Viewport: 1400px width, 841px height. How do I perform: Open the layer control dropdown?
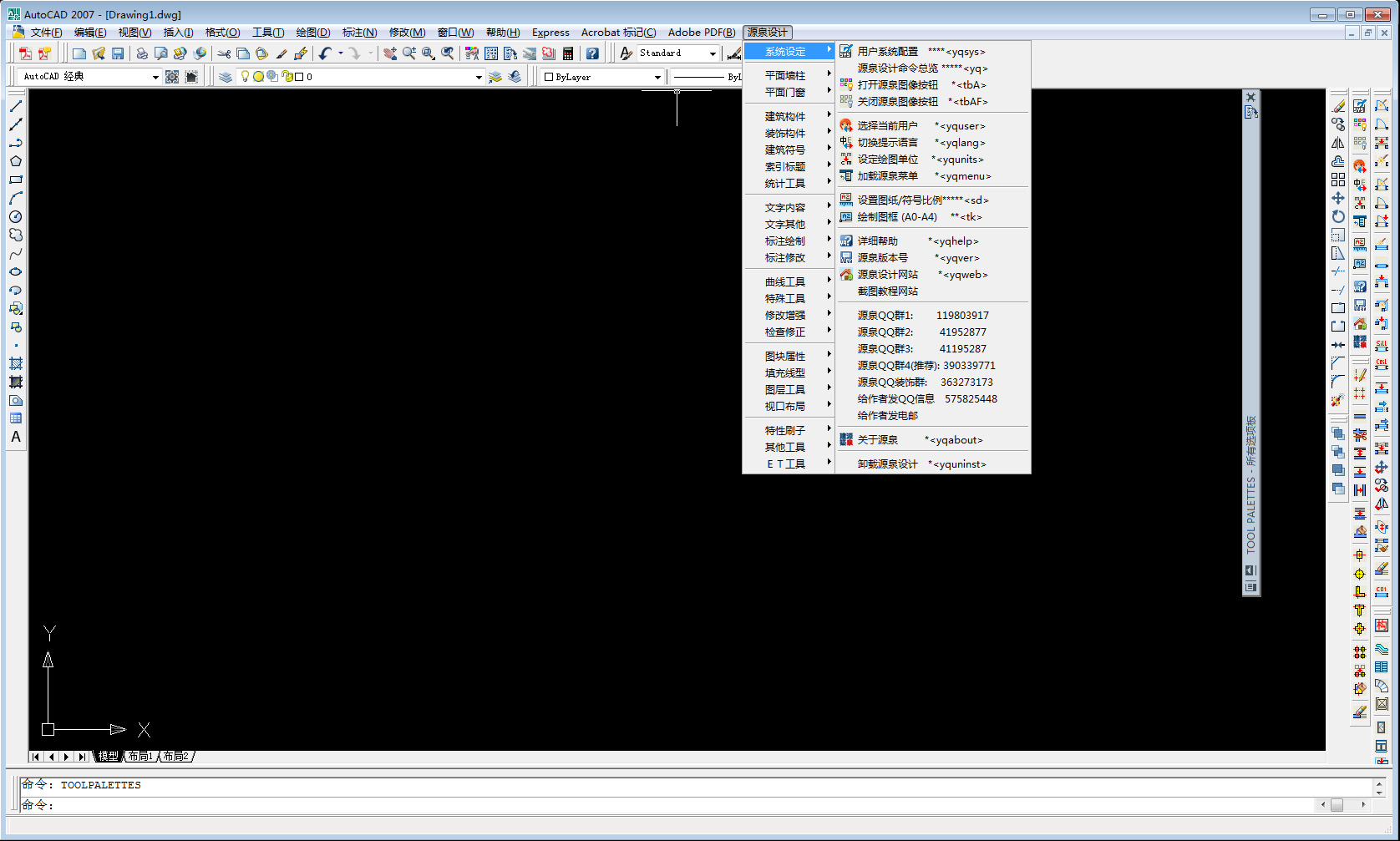tap(479, 77)
